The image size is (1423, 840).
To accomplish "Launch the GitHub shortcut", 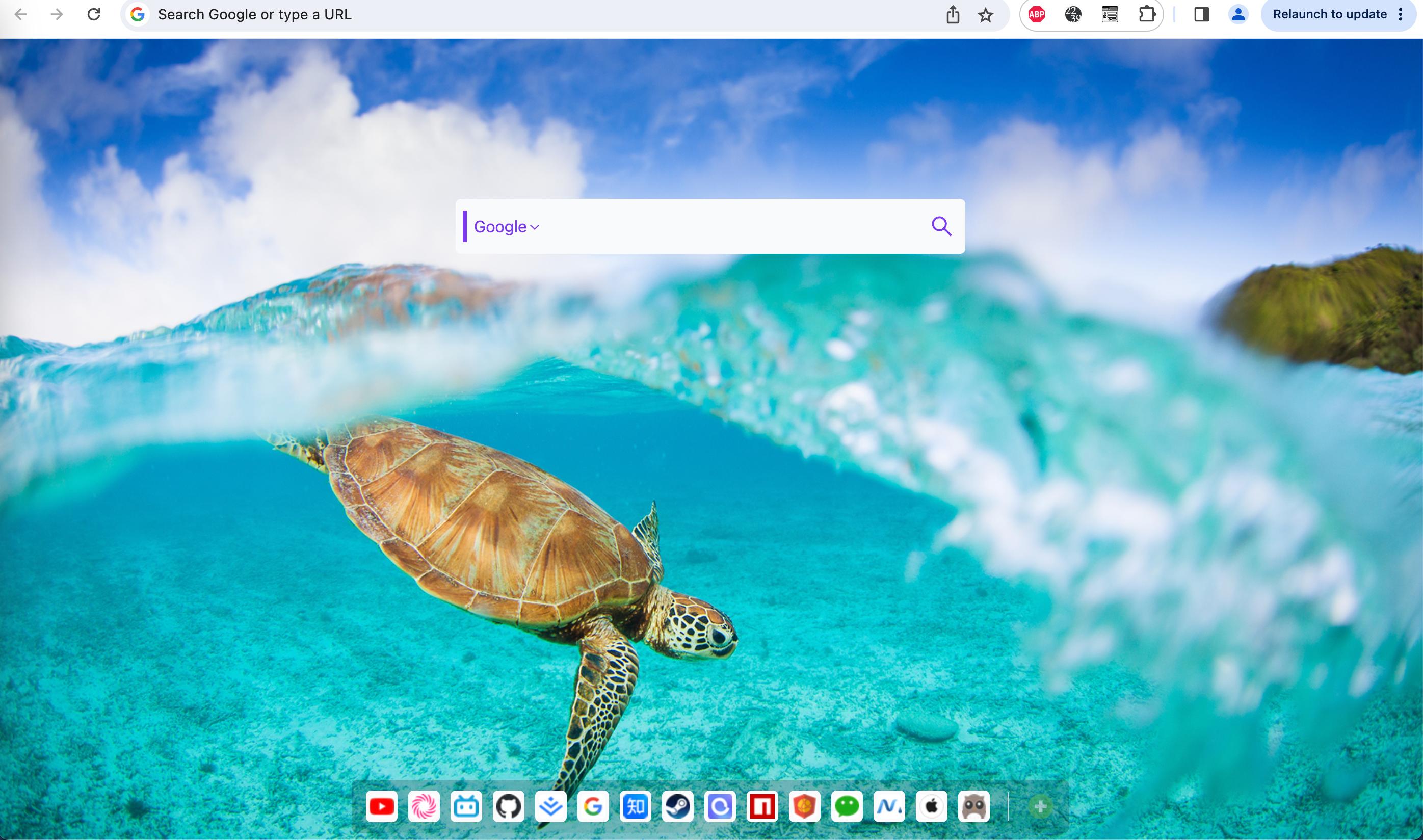I will [508, 806].
